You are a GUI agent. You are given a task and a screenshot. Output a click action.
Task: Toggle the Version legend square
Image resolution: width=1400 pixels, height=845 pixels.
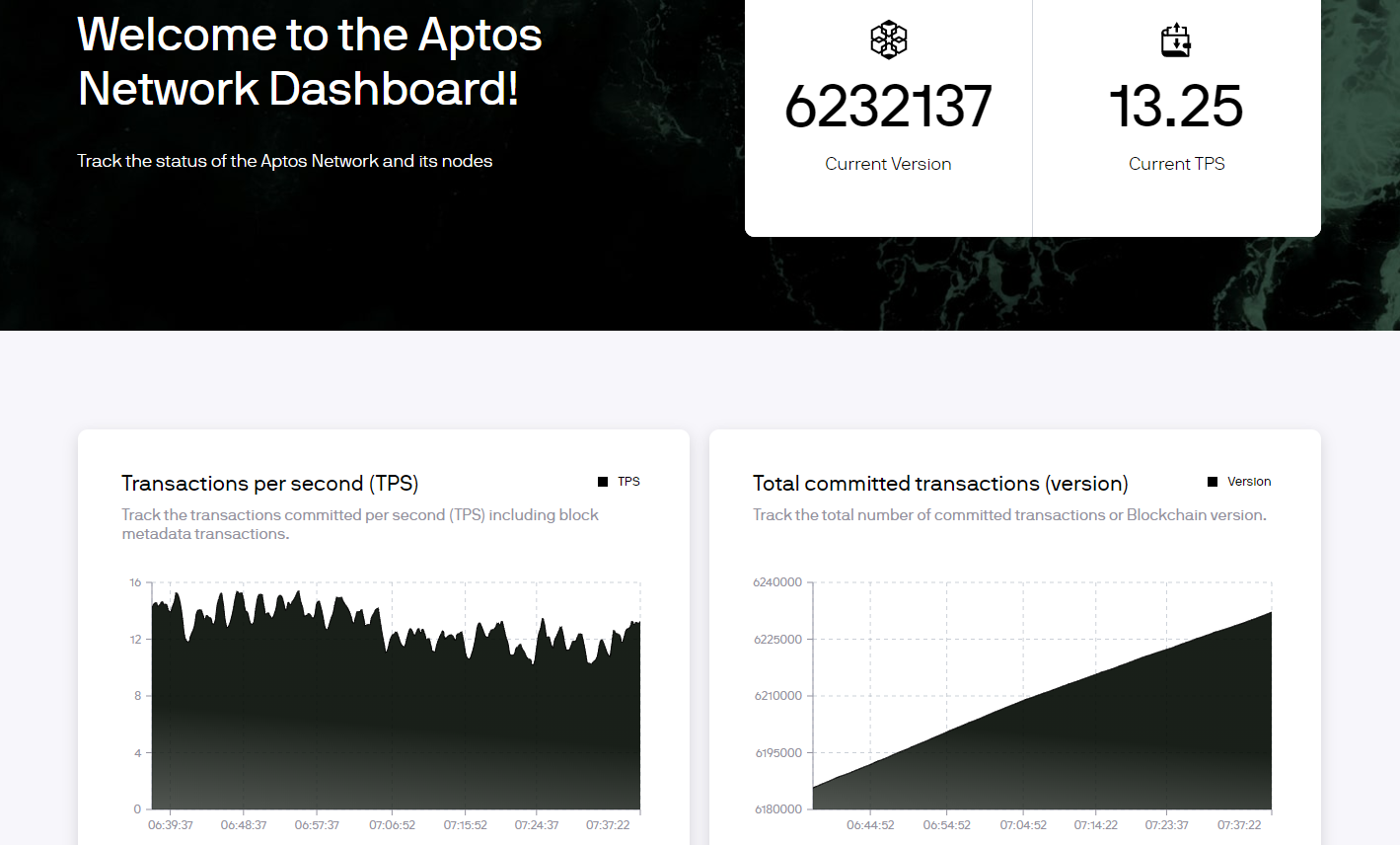(x=1213, y=482)
